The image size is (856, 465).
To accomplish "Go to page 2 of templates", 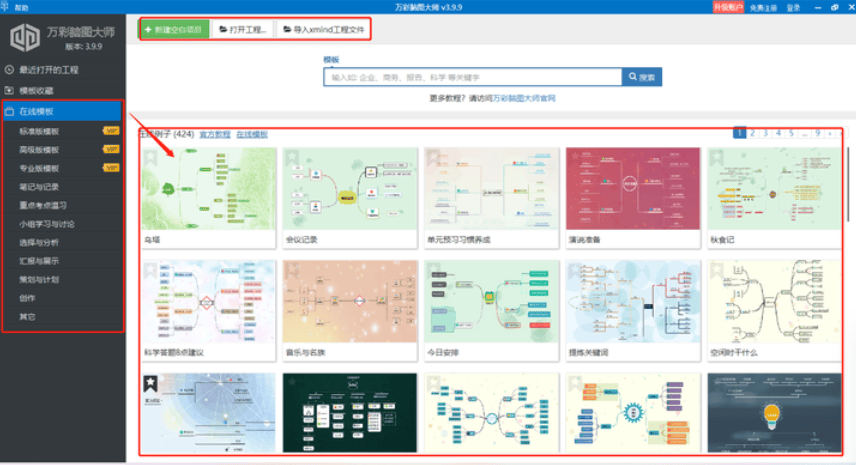I will [x=753, y=133].
